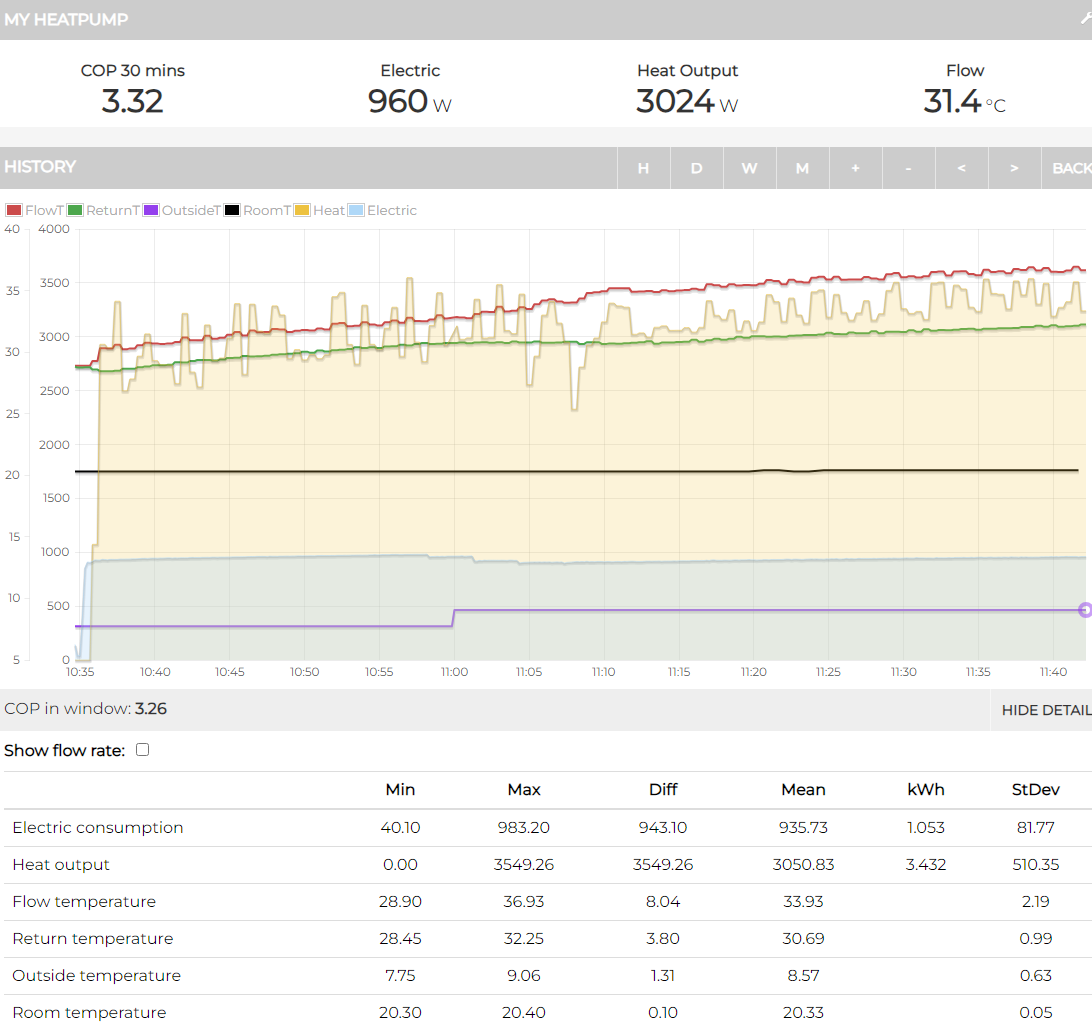
Task: Switch to monthly view with the M button
Action: pyautogui.click(x=802, y=168)
